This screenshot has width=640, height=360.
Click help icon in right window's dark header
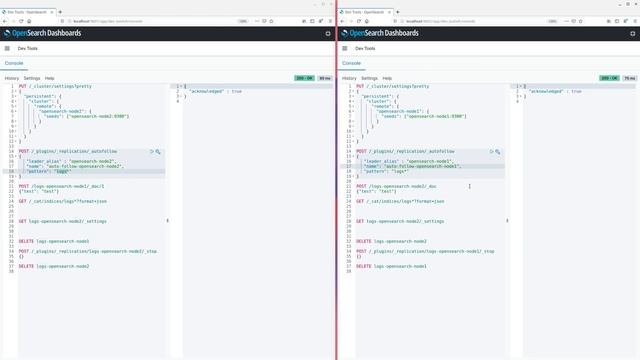click(633, 33)
